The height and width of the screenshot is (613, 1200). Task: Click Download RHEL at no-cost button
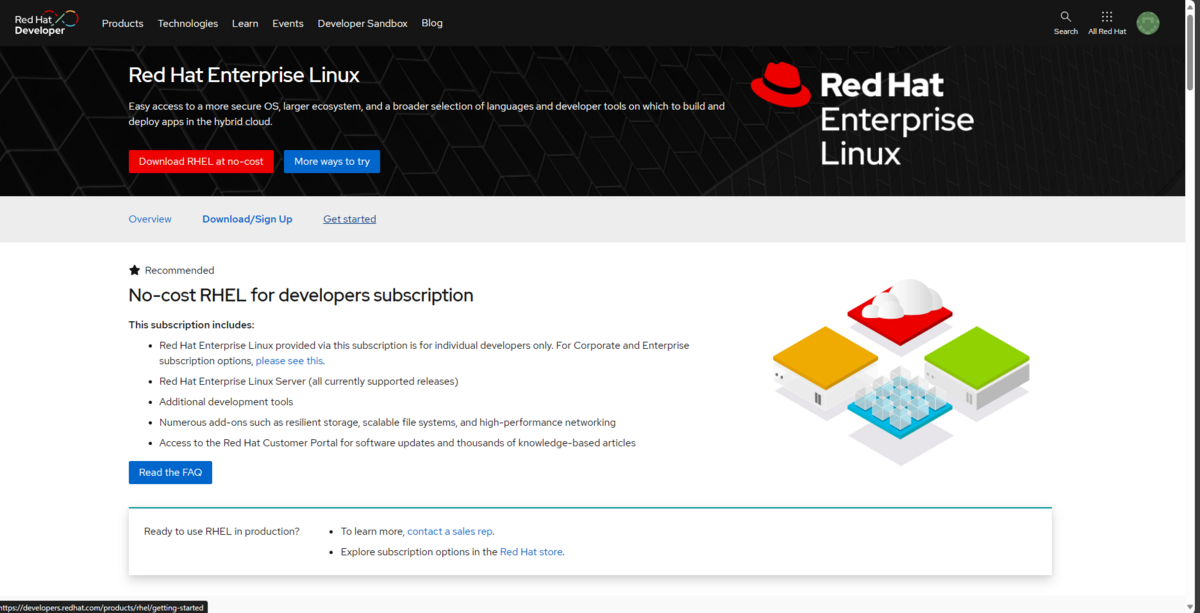tap(201, 161)
